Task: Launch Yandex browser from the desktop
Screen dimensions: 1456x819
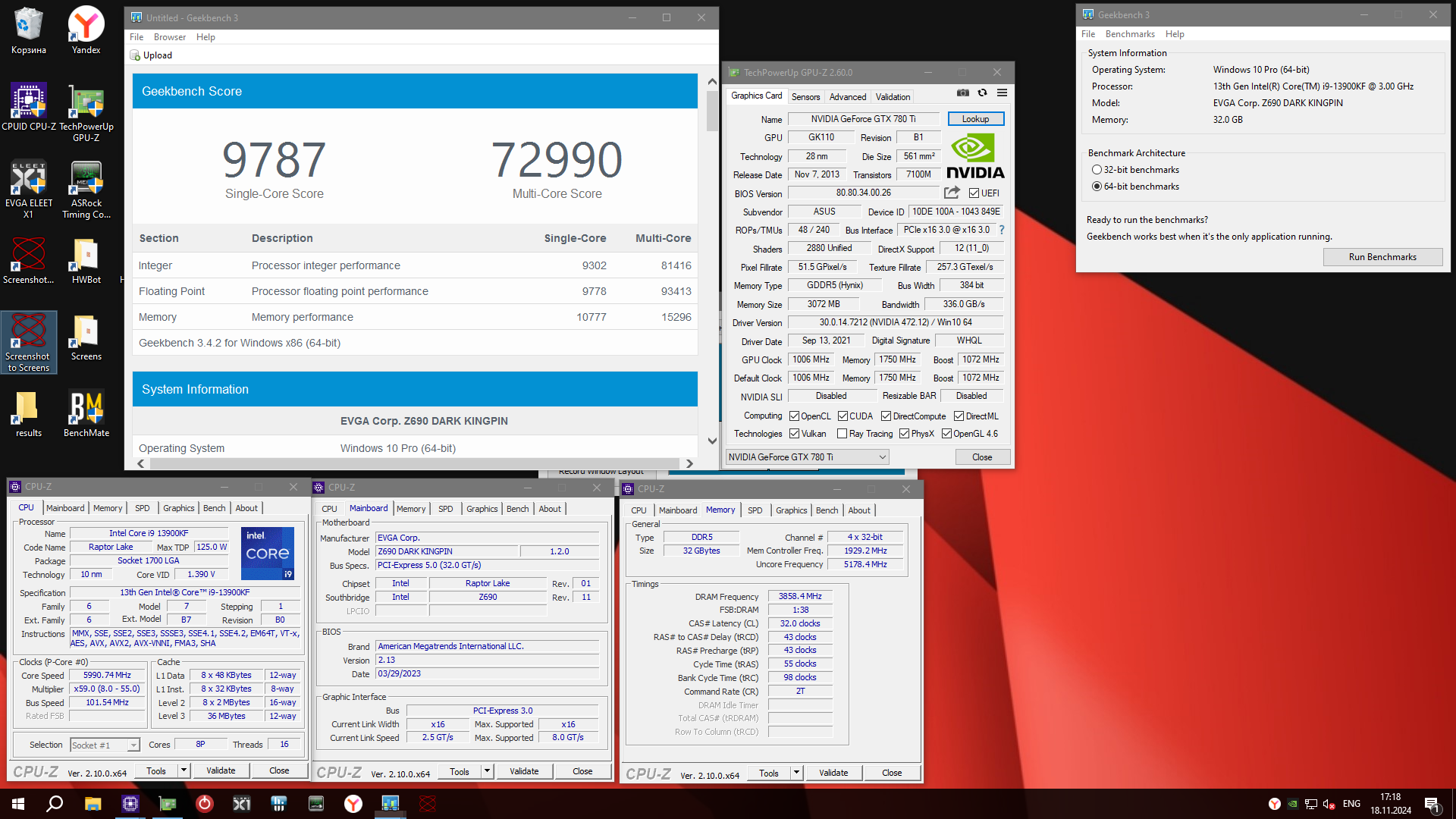Action: 86,30
